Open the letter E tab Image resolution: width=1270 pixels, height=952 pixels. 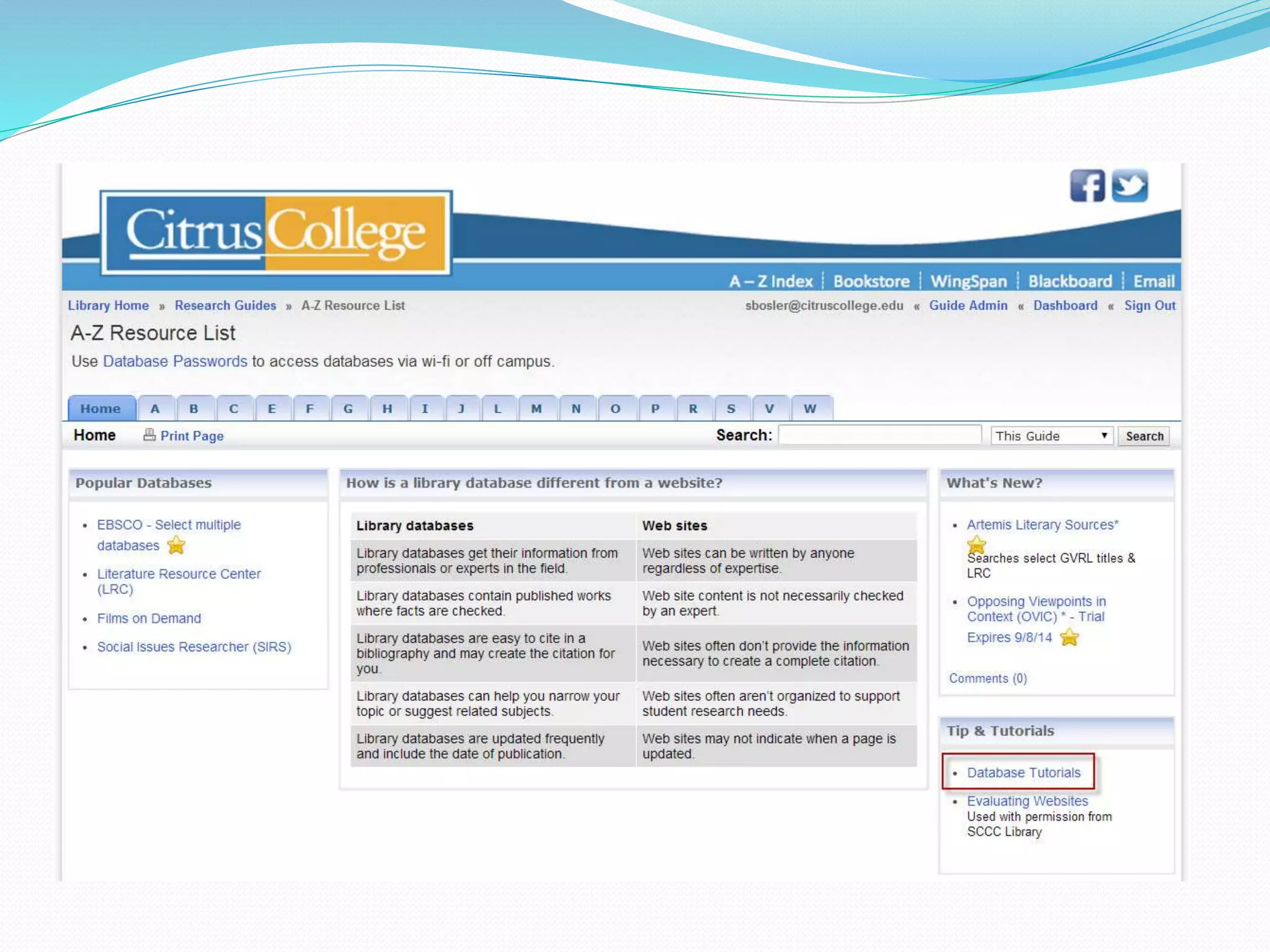click(x=272, y=408)
